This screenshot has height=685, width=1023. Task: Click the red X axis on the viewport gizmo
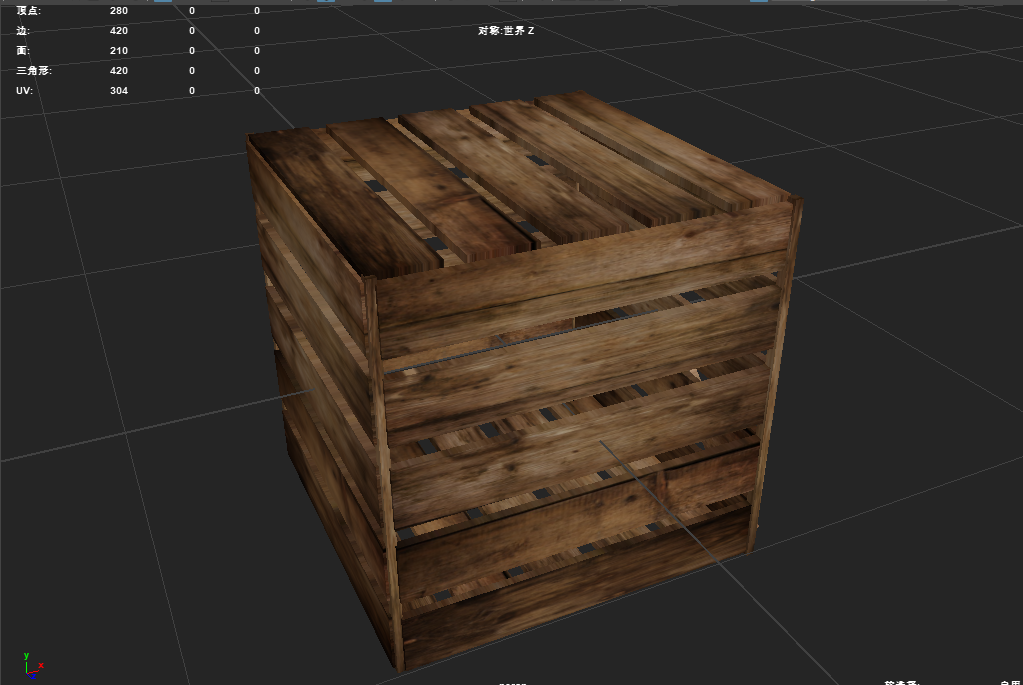coord(41,665)
